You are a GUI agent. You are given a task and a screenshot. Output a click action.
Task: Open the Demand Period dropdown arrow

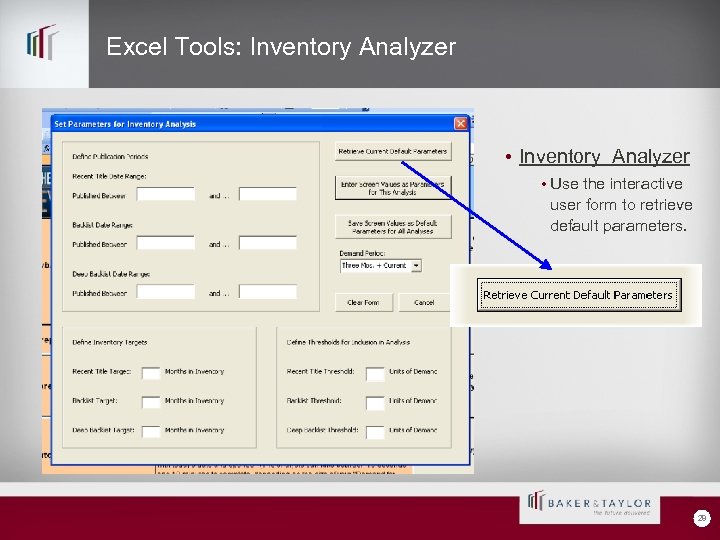tap(416, 265)
